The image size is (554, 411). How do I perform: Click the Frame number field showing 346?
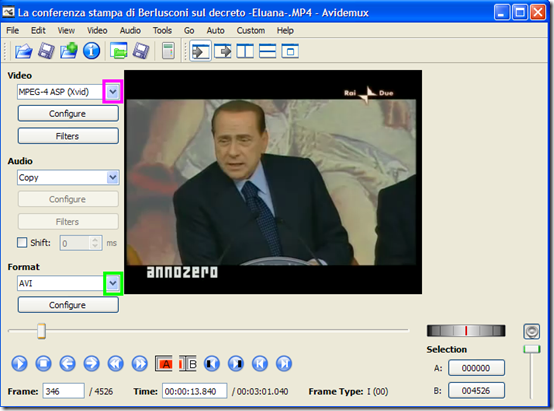click(63, 391)
